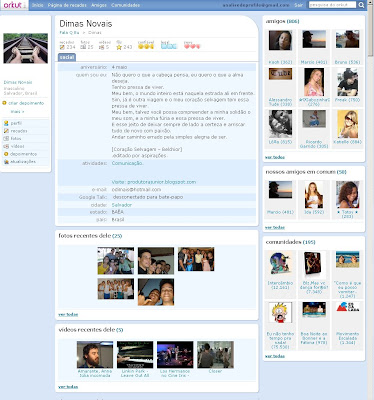374x400 pixels.
Task: Open recados scrap counter icon
Action: pos(62,47)
